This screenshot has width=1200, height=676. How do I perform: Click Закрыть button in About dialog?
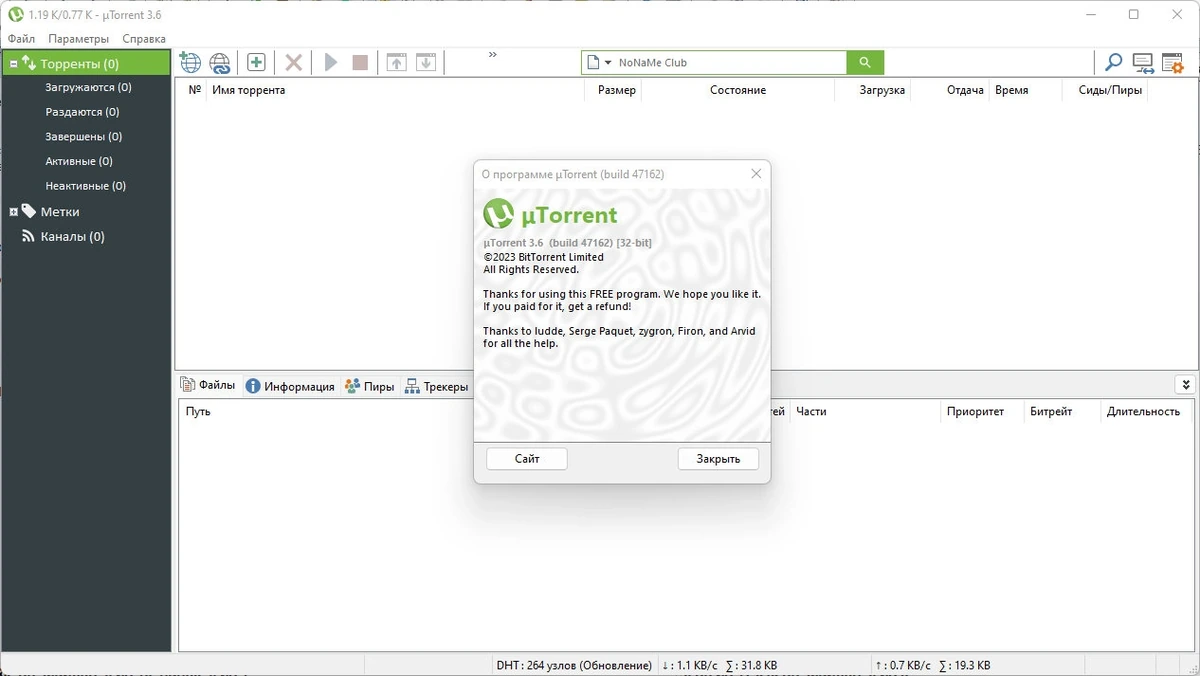click(718, 459)
